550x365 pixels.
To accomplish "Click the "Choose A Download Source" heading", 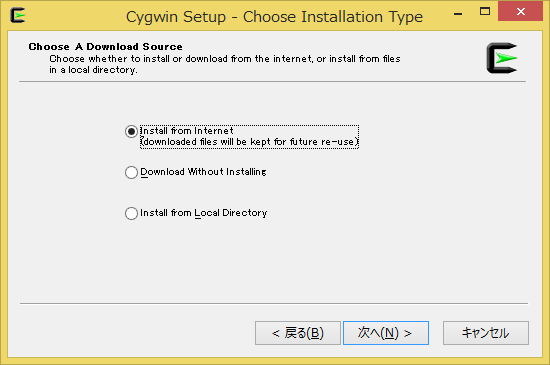I will point(105,47).
